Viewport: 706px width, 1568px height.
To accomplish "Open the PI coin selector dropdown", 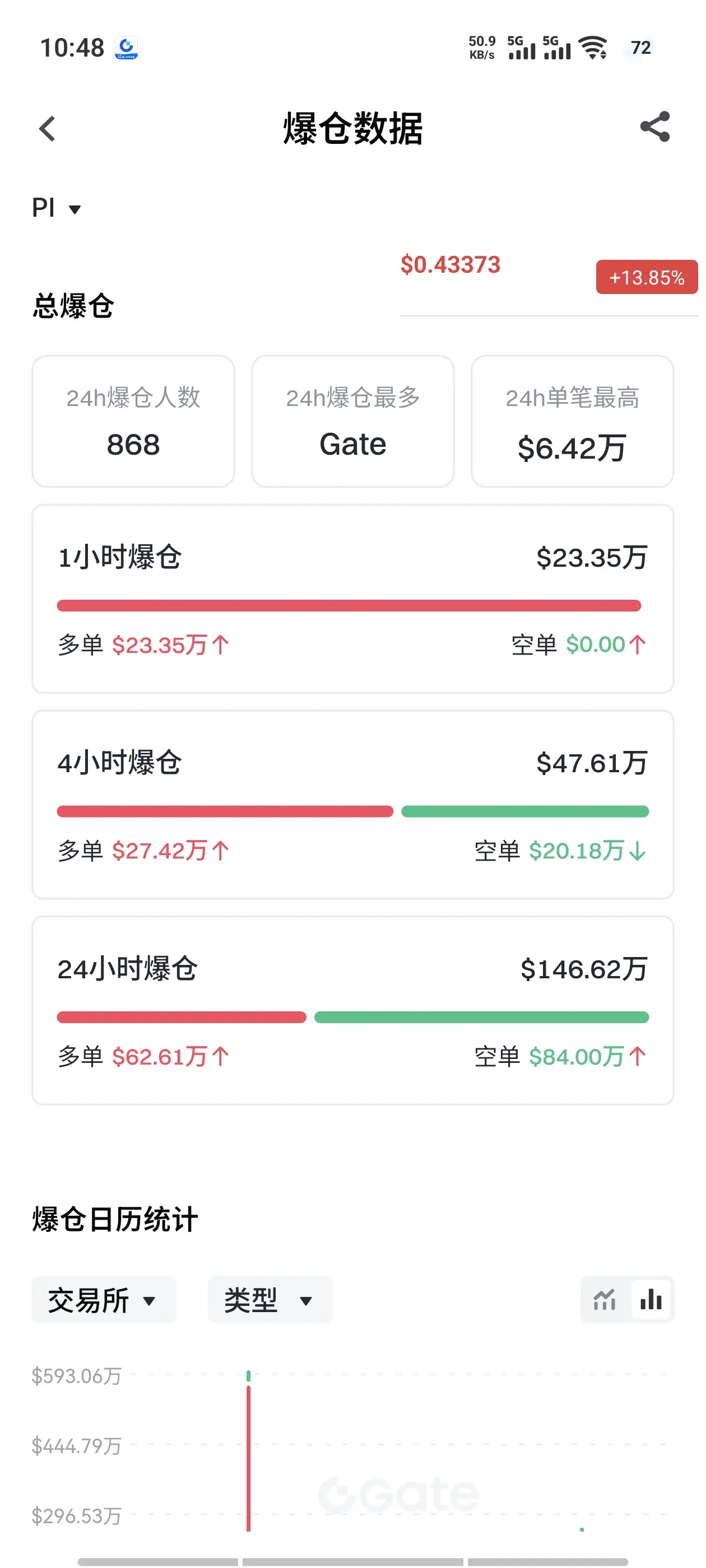I will (56, 208).
